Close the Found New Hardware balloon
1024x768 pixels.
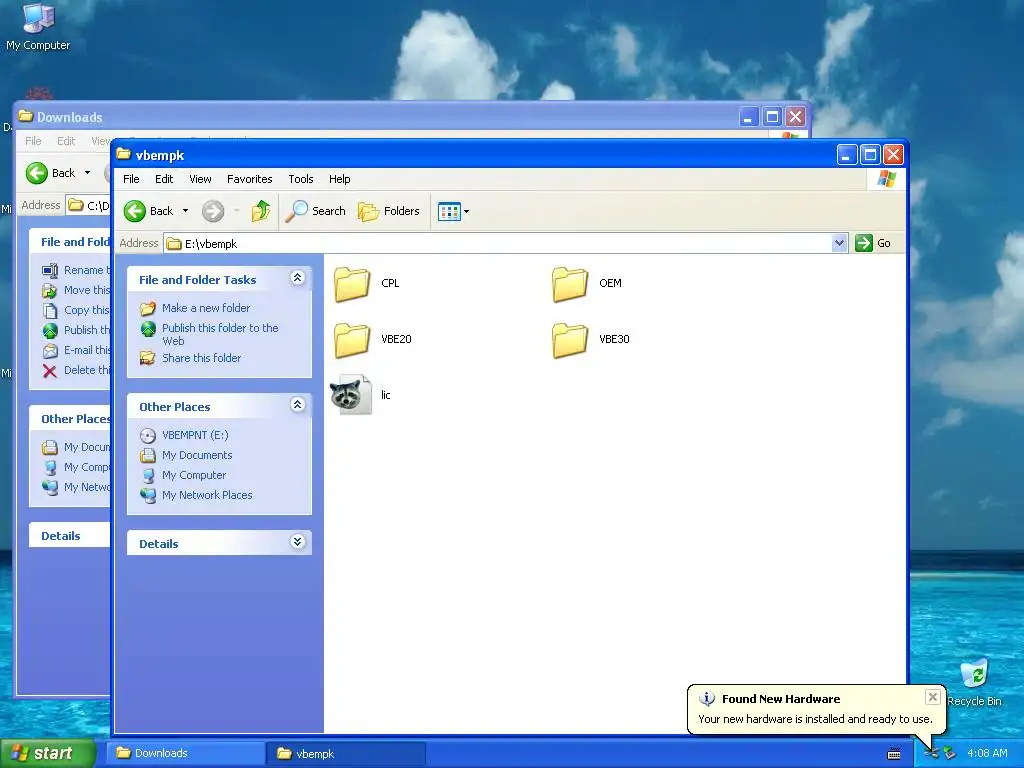click(933, 697)
